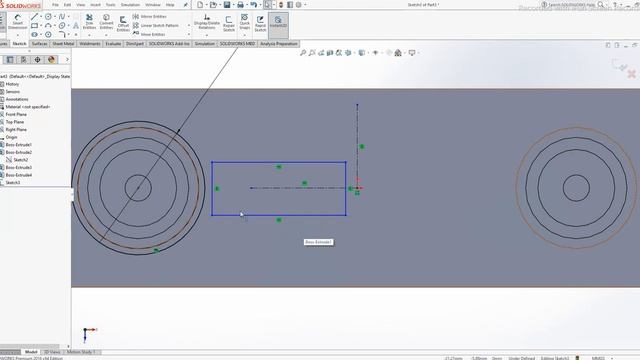
Task: Toggle the Select cursor tool
Action: (267, 4)
